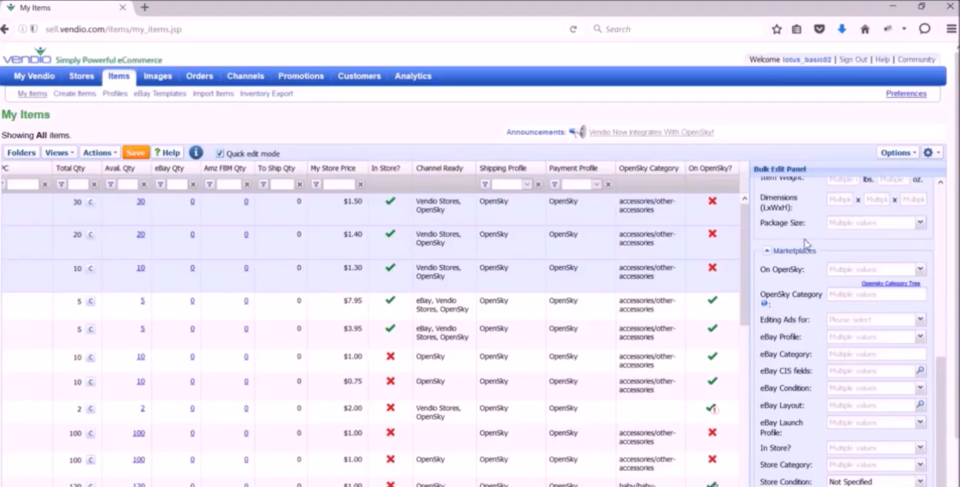Click the OpenSky Category input field
This screenshot has width=960, height=487.
[x=875, y=295]
